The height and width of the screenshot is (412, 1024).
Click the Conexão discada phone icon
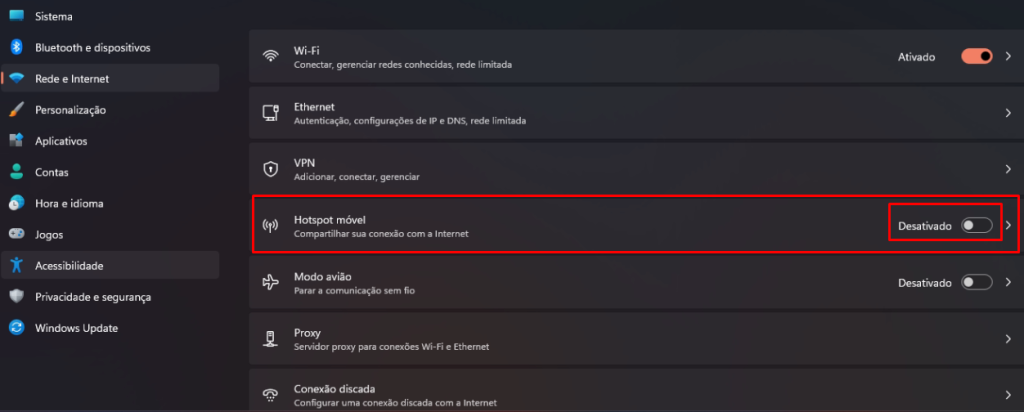click(270, 394)
